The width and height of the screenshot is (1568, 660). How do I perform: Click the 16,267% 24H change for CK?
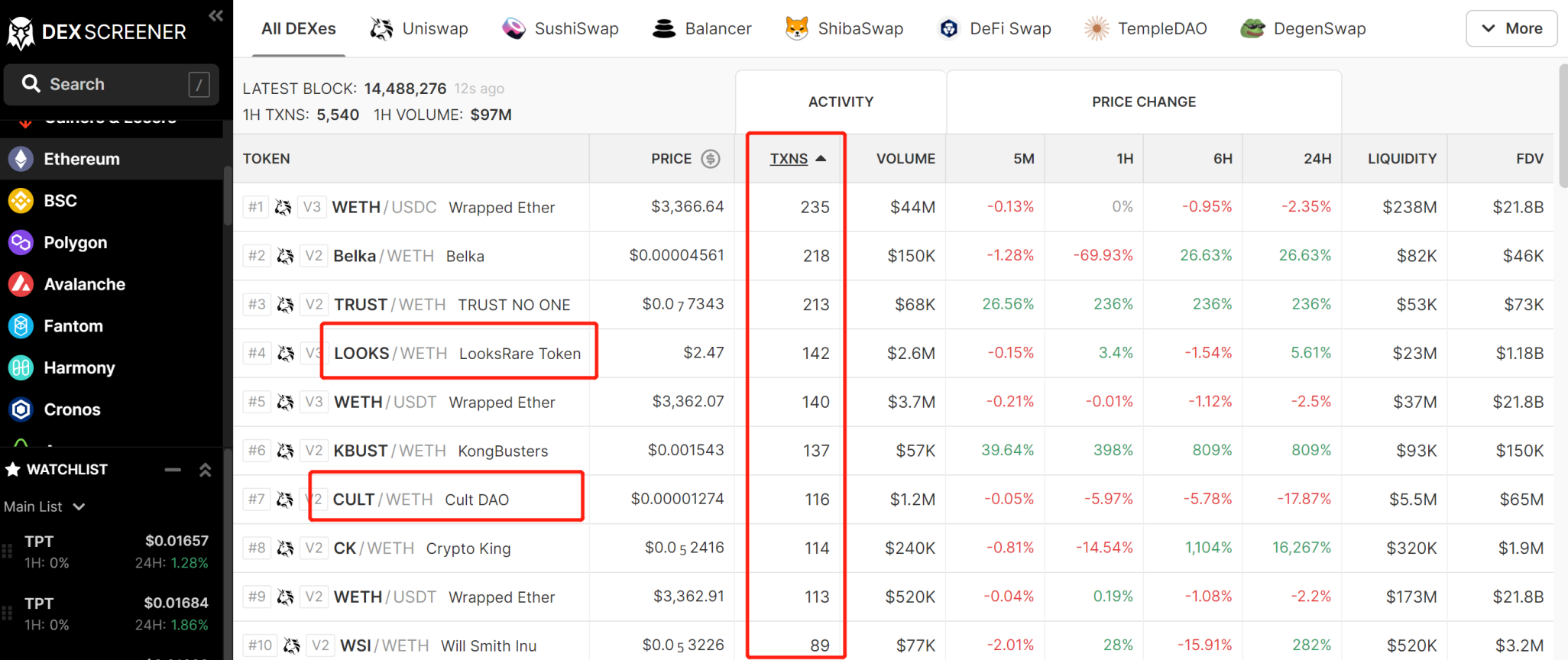[1301, 548]
